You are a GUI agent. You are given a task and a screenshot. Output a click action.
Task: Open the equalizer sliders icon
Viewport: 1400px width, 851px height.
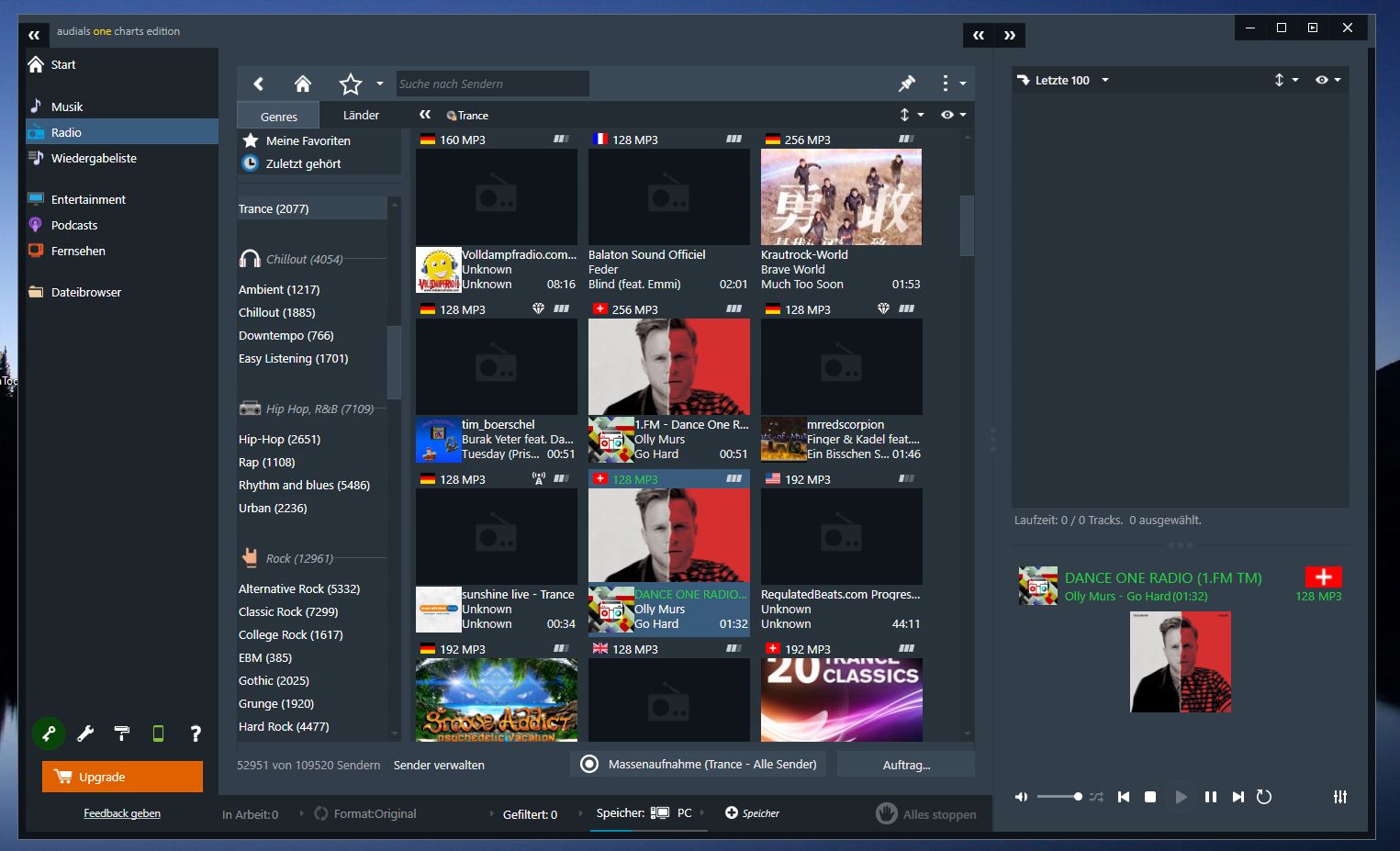tap(1340, 797)
